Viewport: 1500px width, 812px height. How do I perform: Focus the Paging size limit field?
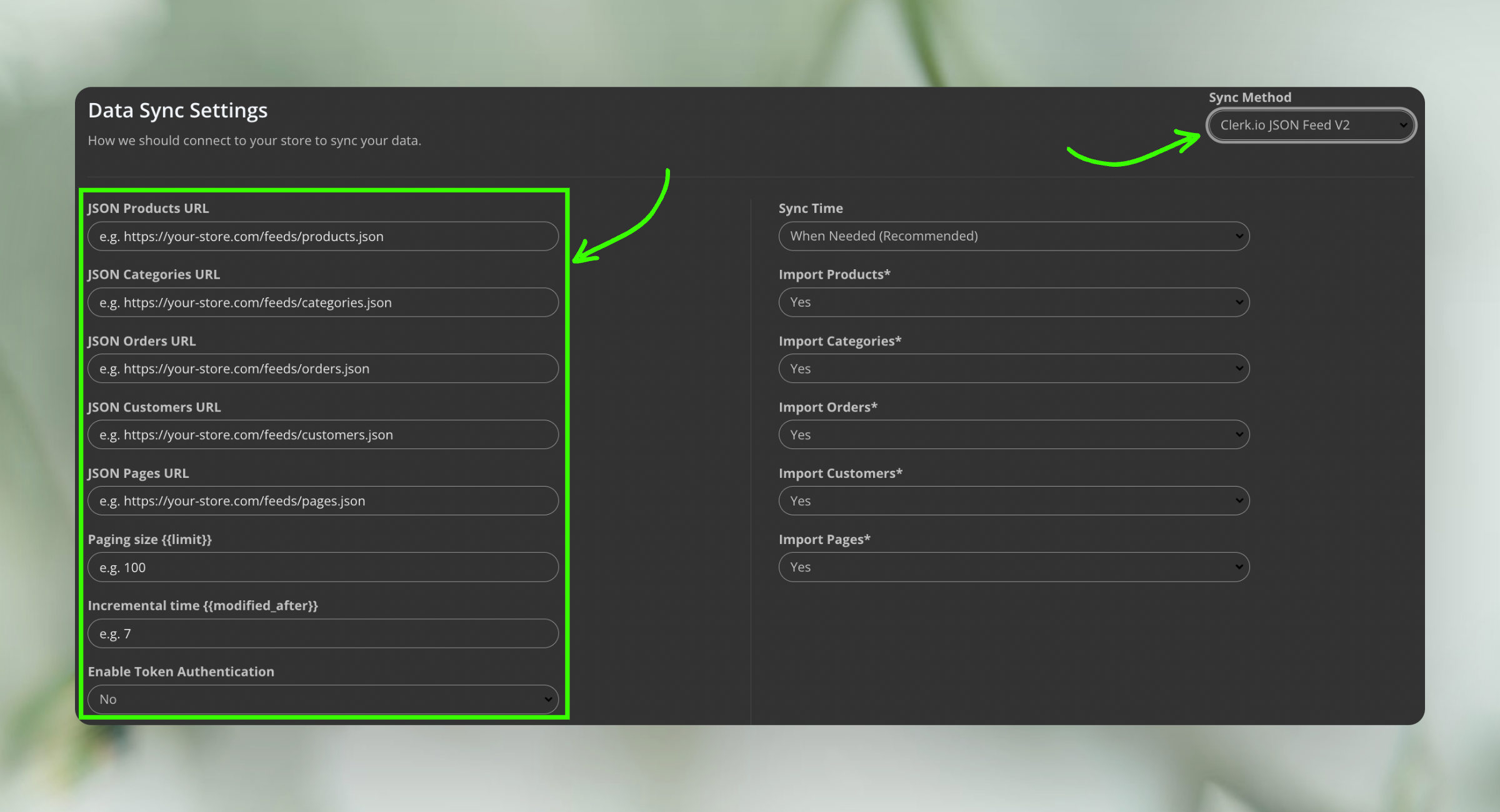pyautogui.click(x=322, y=568)
